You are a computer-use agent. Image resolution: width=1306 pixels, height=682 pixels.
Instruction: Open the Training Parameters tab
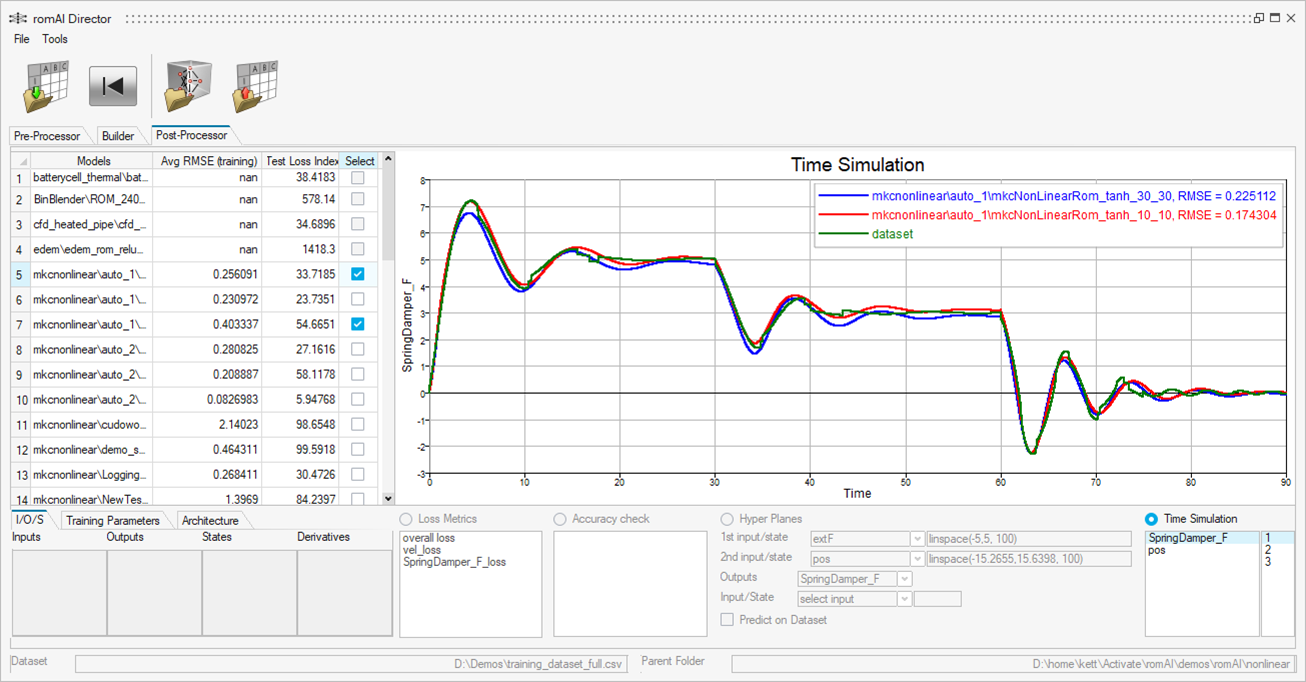(x=112, y=521)
